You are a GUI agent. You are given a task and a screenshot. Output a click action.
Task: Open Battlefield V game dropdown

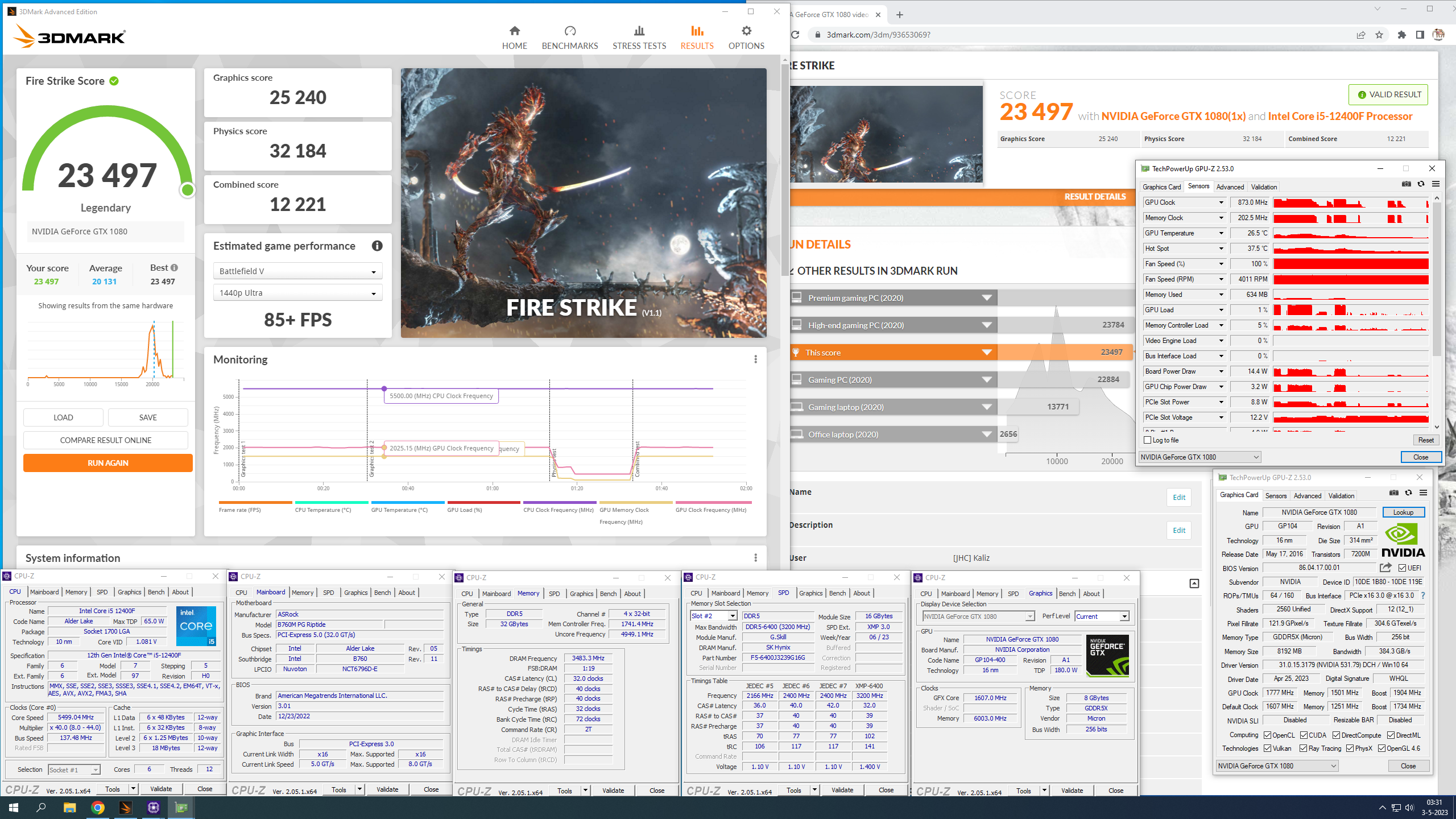point(297,271)
